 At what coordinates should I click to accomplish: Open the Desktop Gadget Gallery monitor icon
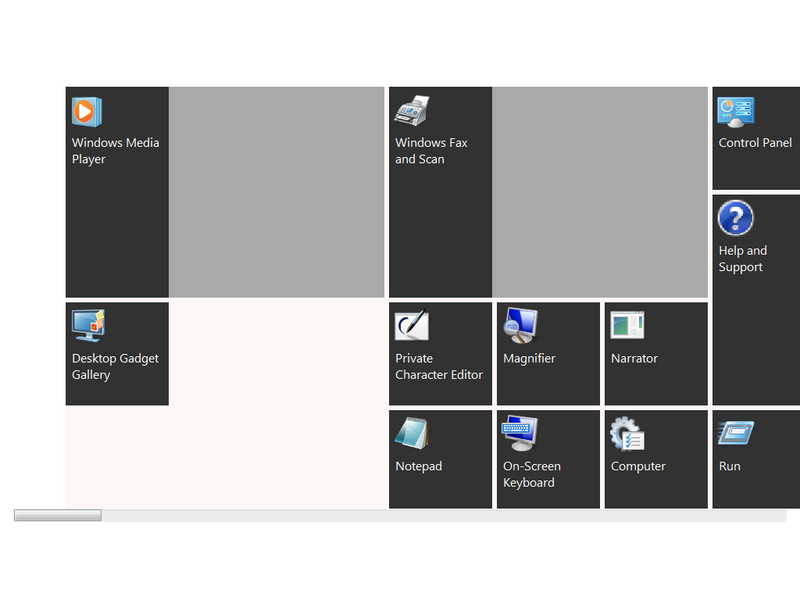pos(88,326)
